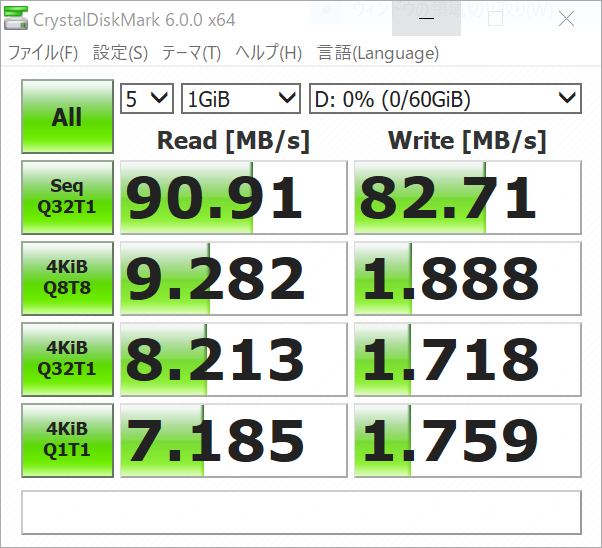Click the 4KiB Q8T8 read result 9.282
The width and height of the screenshot is (602, 548).
[233, 278]
